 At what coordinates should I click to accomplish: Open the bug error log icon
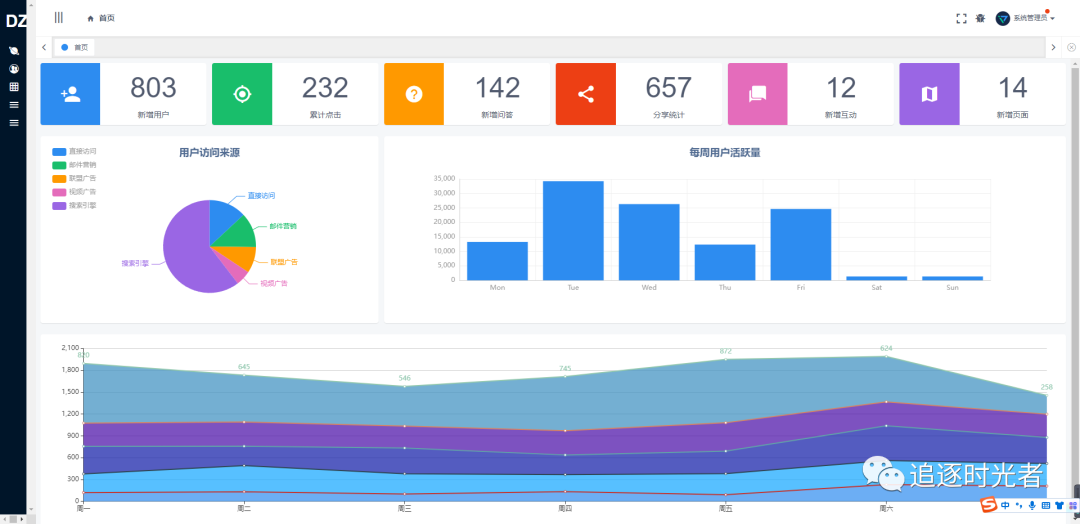(x=980, y=19)
